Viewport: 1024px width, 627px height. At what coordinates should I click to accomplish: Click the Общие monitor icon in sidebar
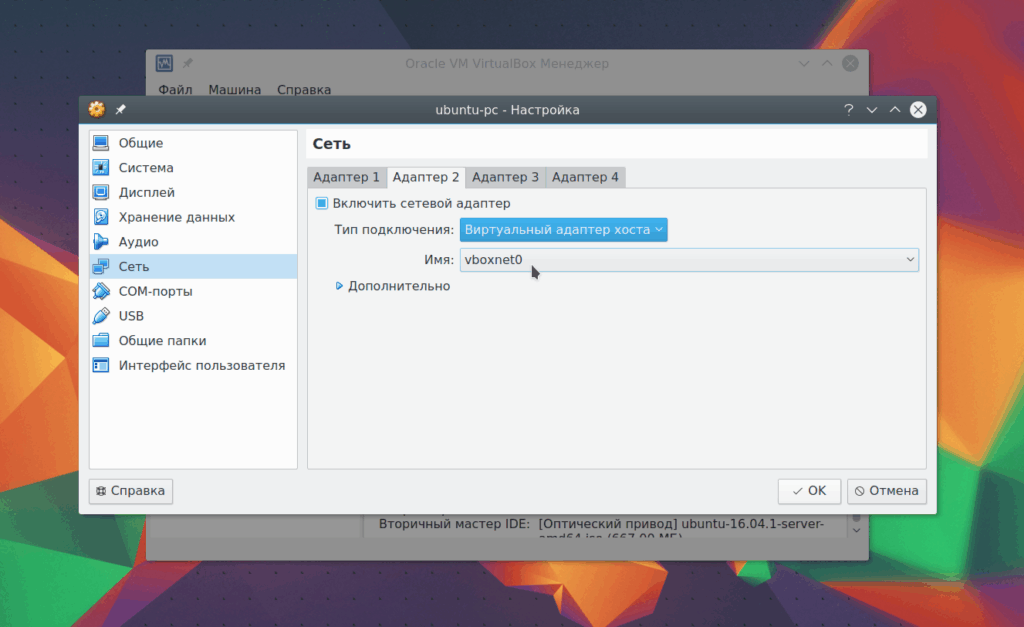coord(101,142)
